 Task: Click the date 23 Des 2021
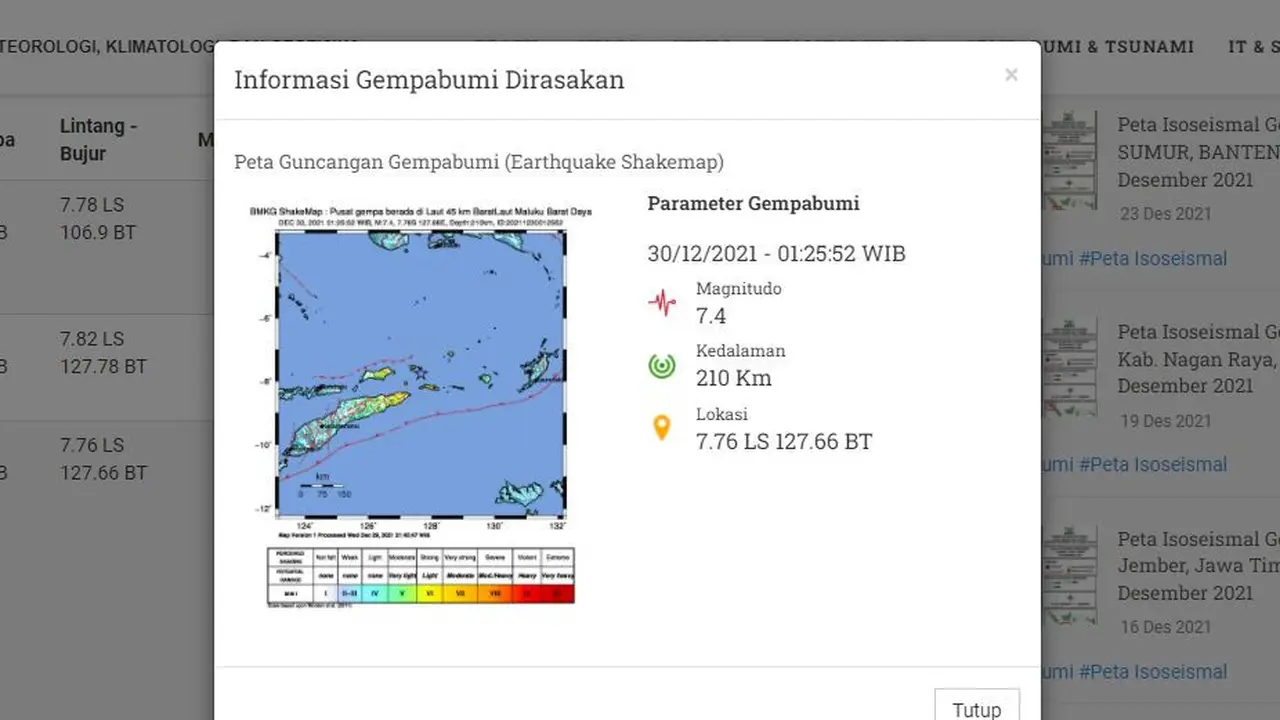point(1165,214)
